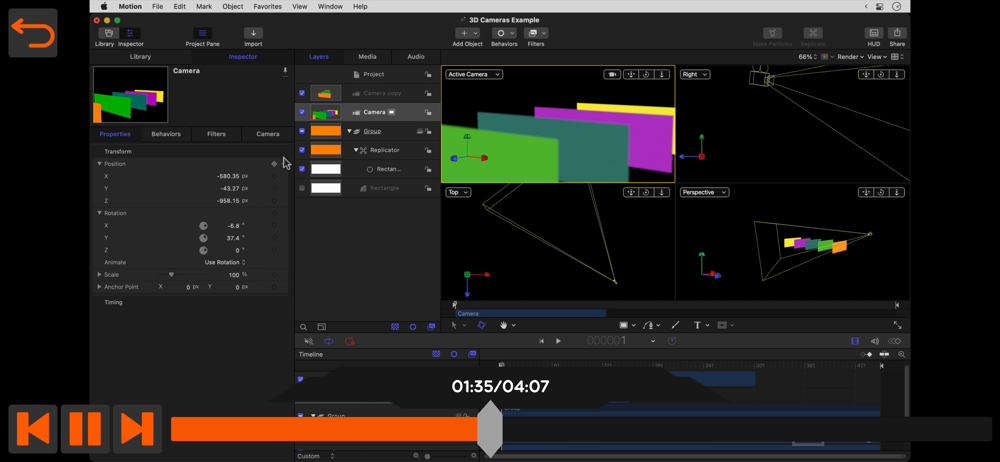Image resolution: width=1000 pixels, height=462 pixels.
Task: Toggle the Project Pane button
Action: [x=203, y=33]
